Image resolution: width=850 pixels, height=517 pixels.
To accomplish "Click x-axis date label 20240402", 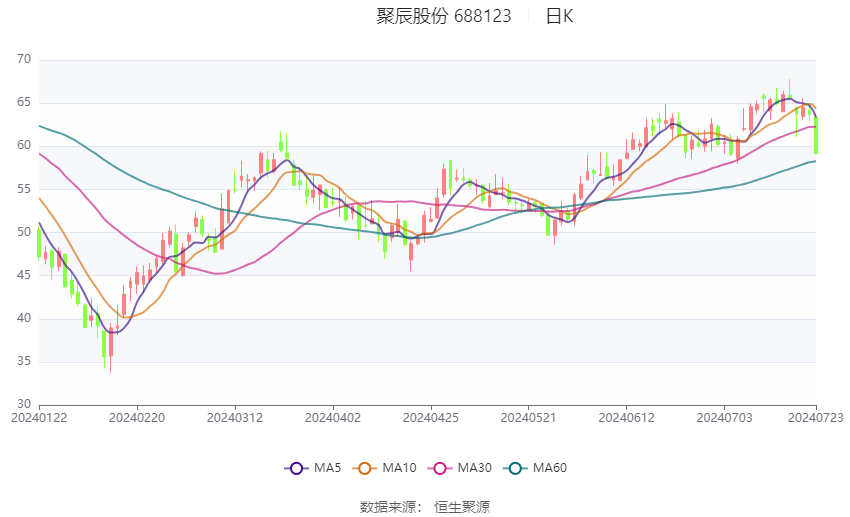I will coord(333,418).
